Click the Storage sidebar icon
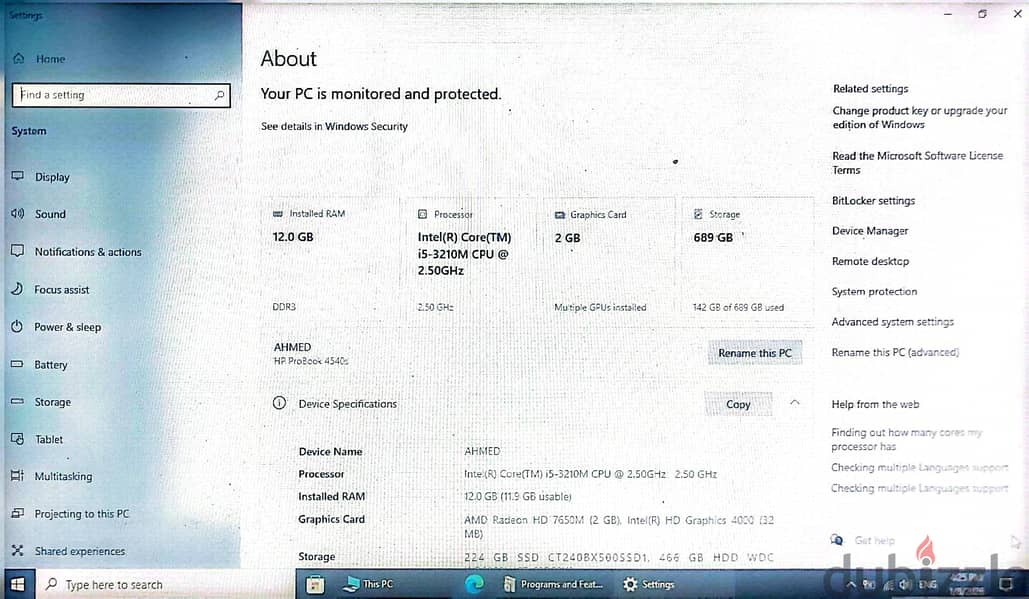The image size is (1029, 599). 18,402
